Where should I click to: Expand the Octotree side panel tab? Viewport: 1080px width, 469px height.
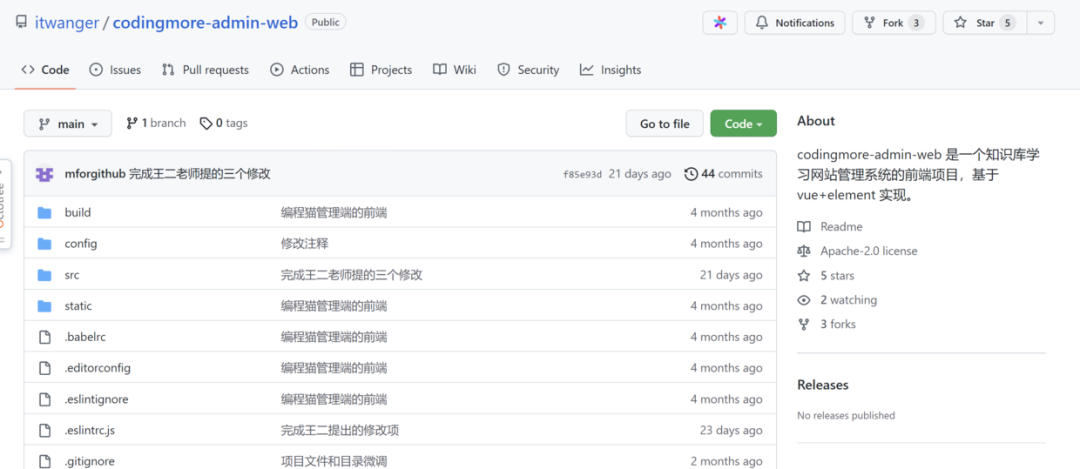point(4,204)
